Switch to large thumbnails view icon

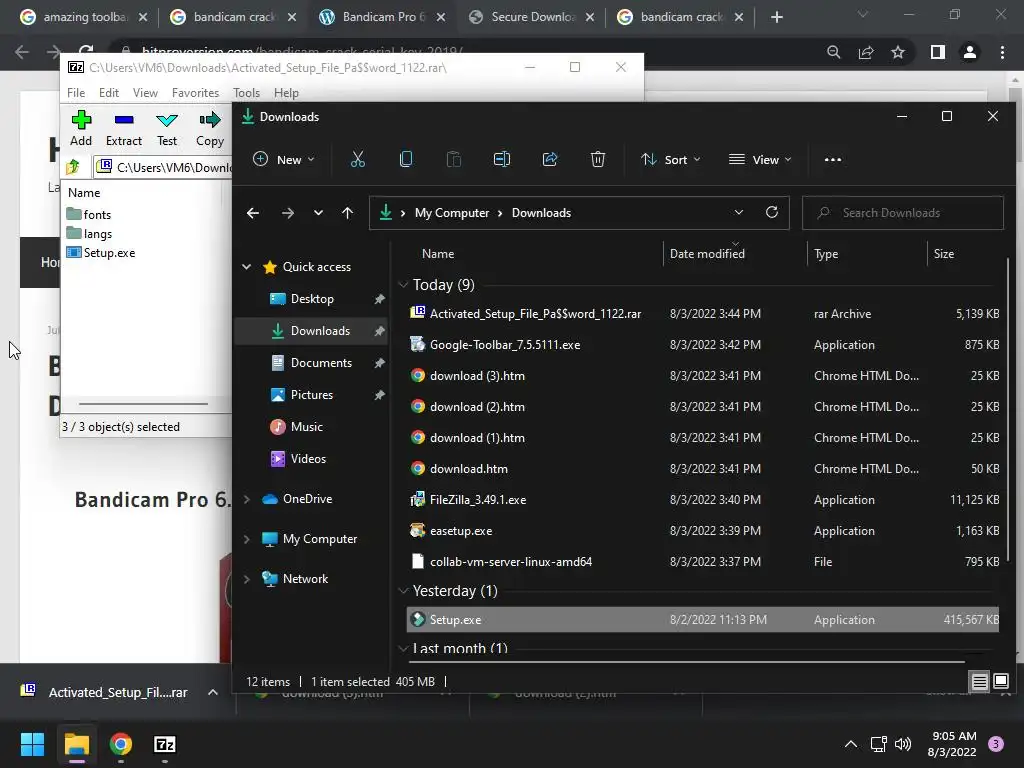(1000, 682)
